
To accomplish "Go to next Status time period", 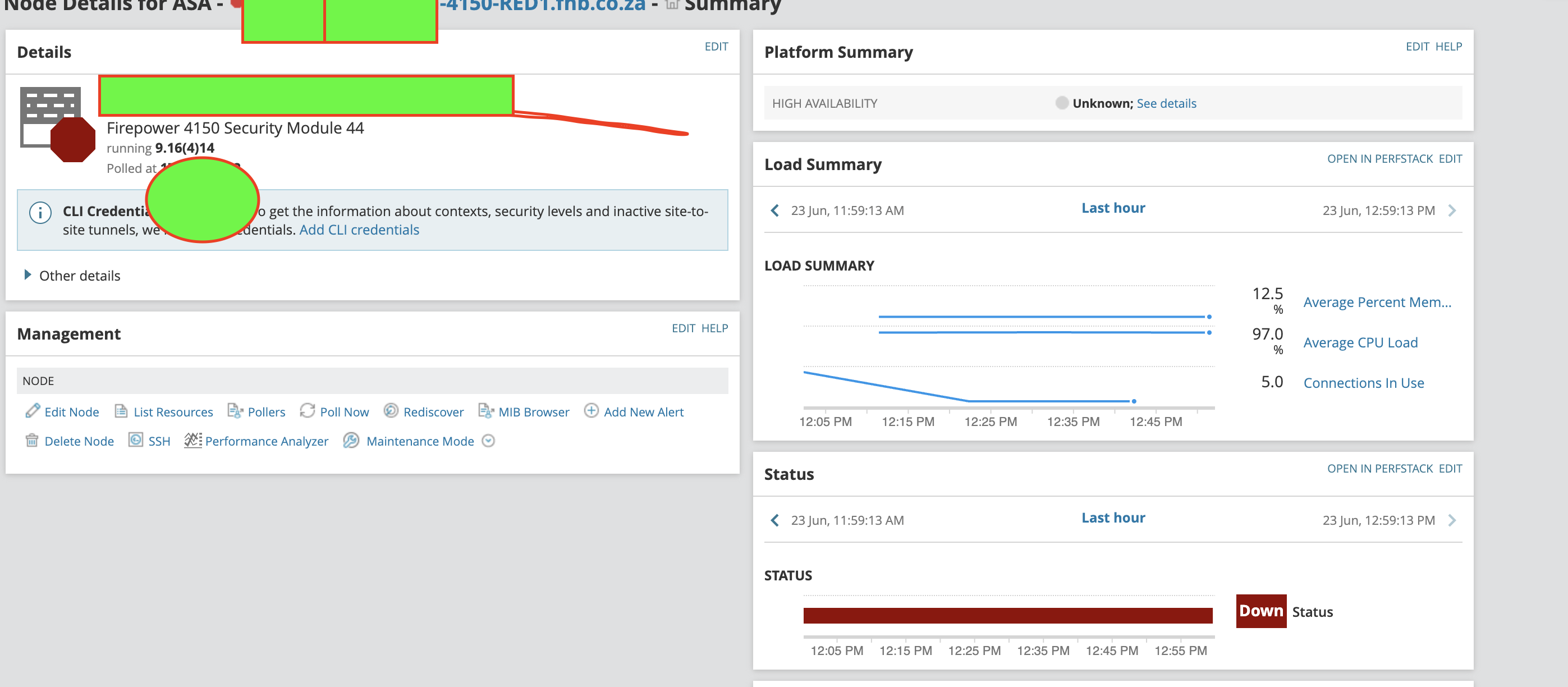I will click(x=1452, y=521).
